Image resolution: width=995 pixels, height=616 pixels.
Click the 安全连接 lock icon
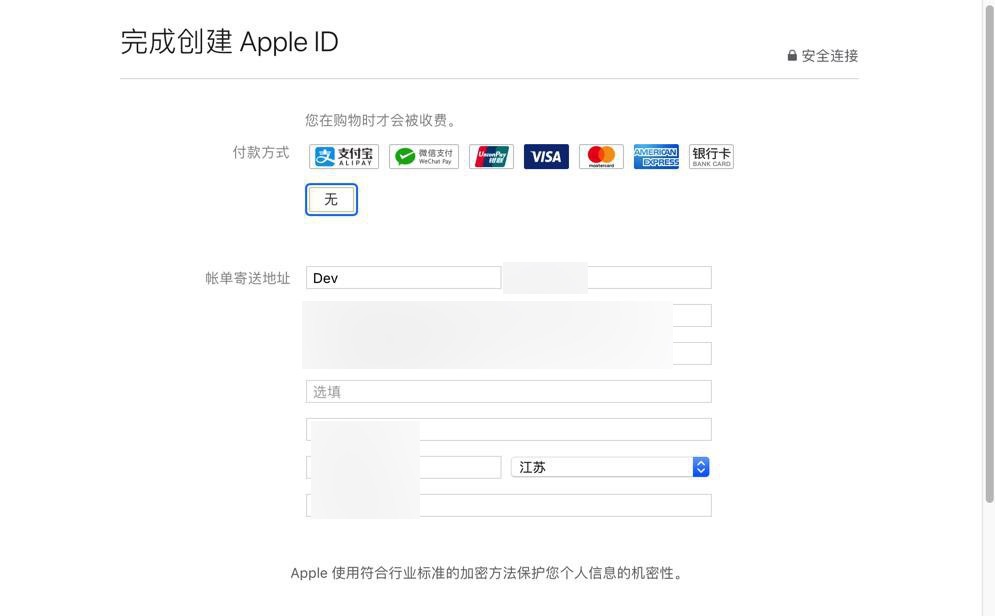(x=792, y=56)
